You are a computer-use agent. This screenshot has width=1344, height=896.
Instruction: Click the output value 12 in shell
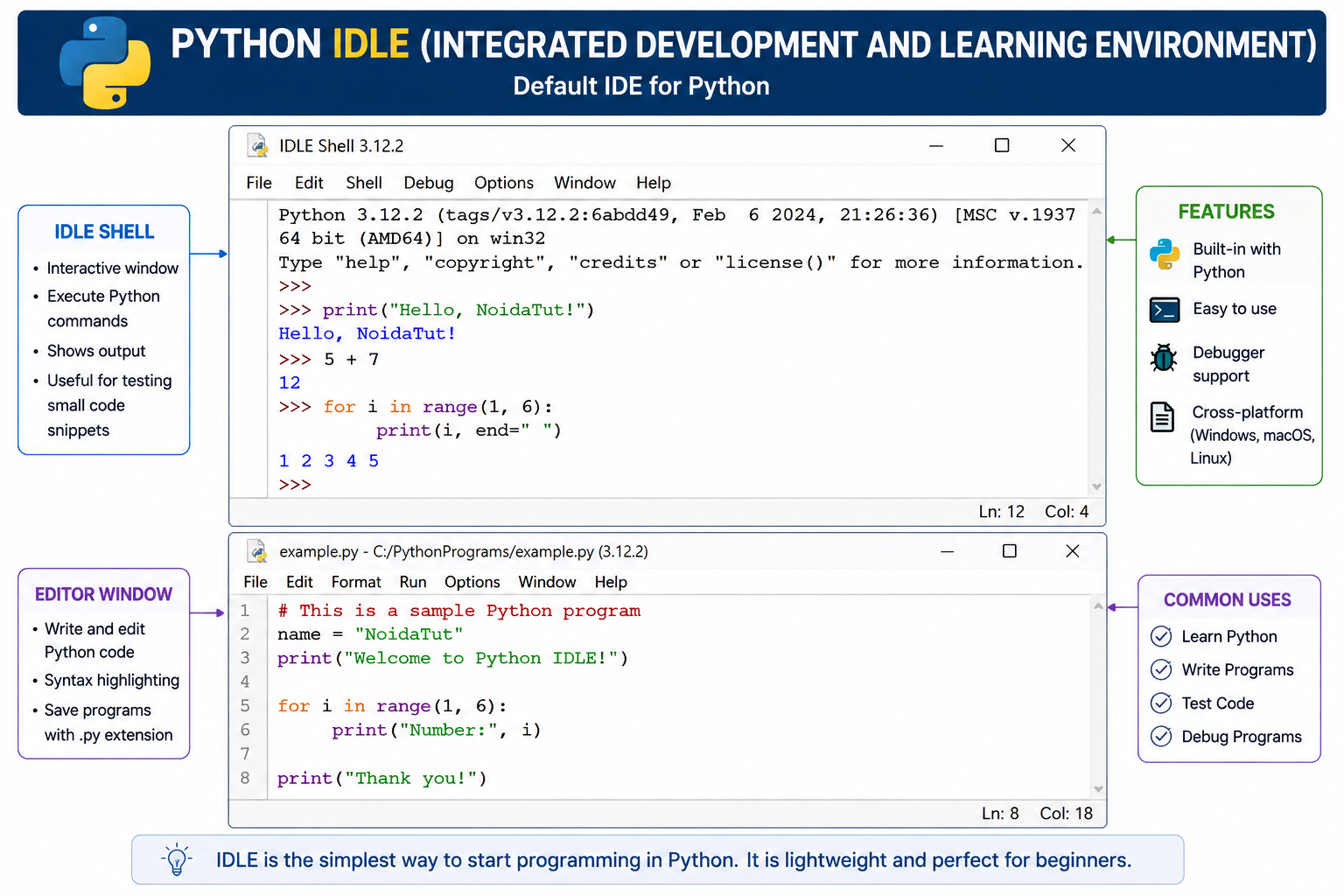click(x=290, y=383)
